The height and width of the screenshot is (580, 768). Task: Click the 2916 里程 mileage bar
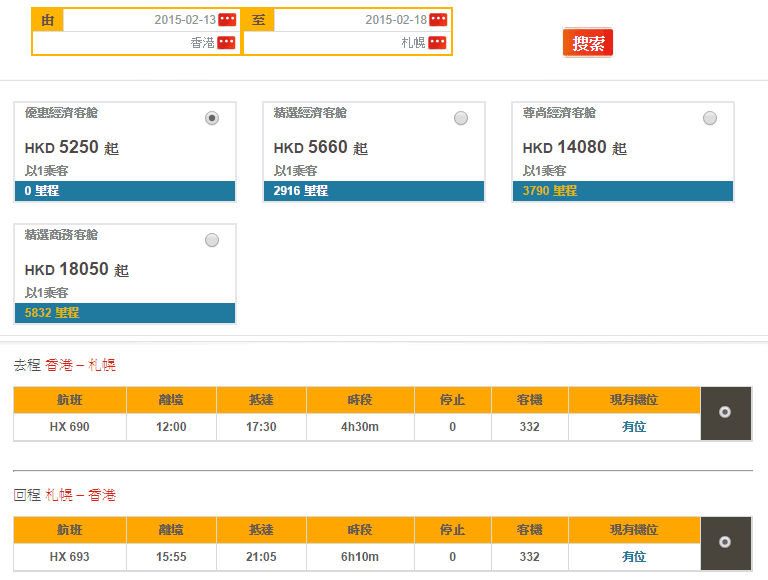(374, 191)
